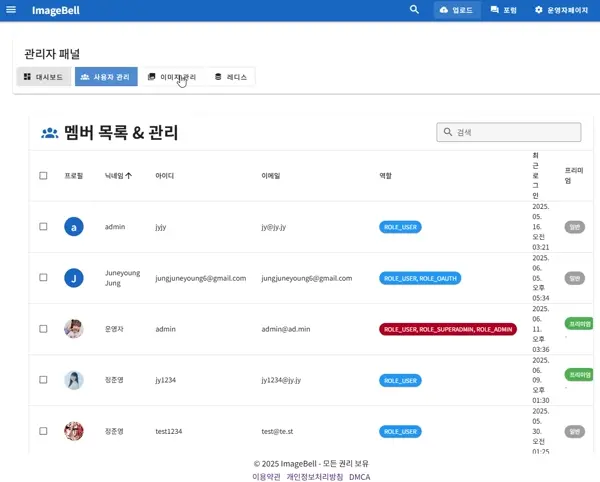Open 운영자페이지 admin page
Image resolution: width=600 pixels, height=482 pixels.
coord(561,10)
